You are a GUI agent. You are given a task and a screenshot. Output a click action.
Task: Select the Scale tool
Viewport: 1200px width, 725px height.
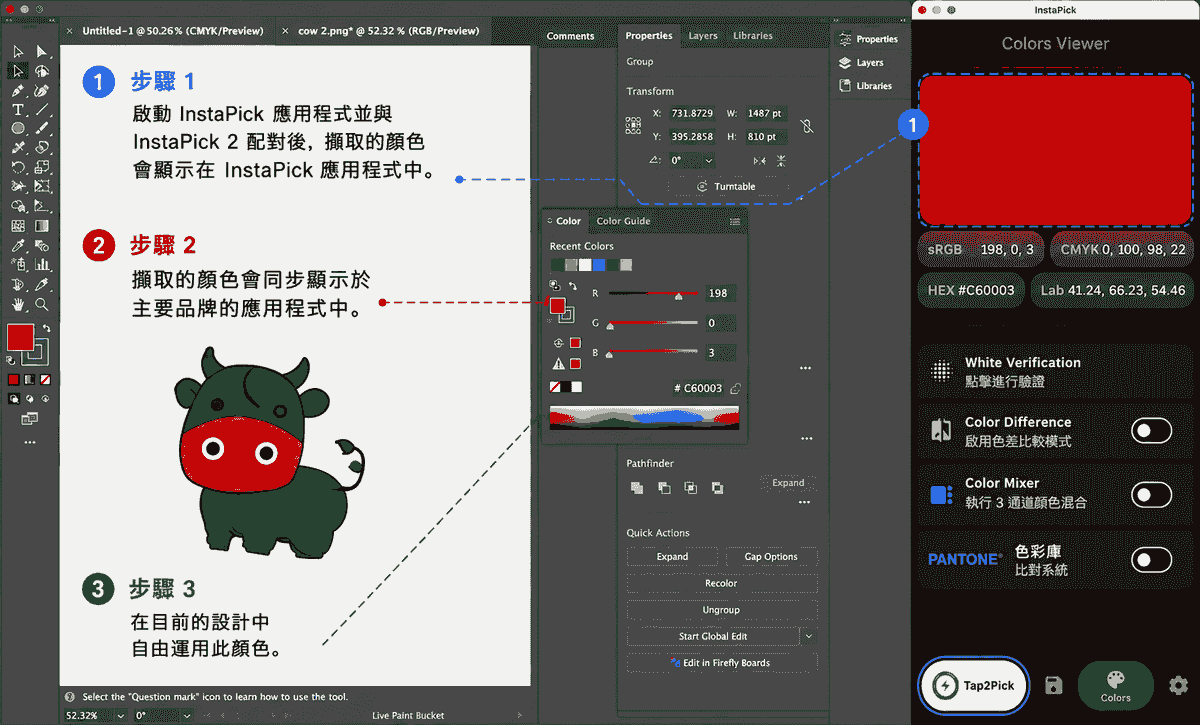(42, 167)
